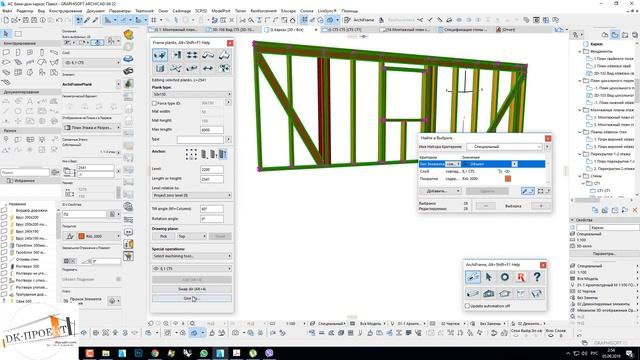The image size is (640, 360).
Task: Select the rightmost anchor mode icon
Action: (223, 154)
